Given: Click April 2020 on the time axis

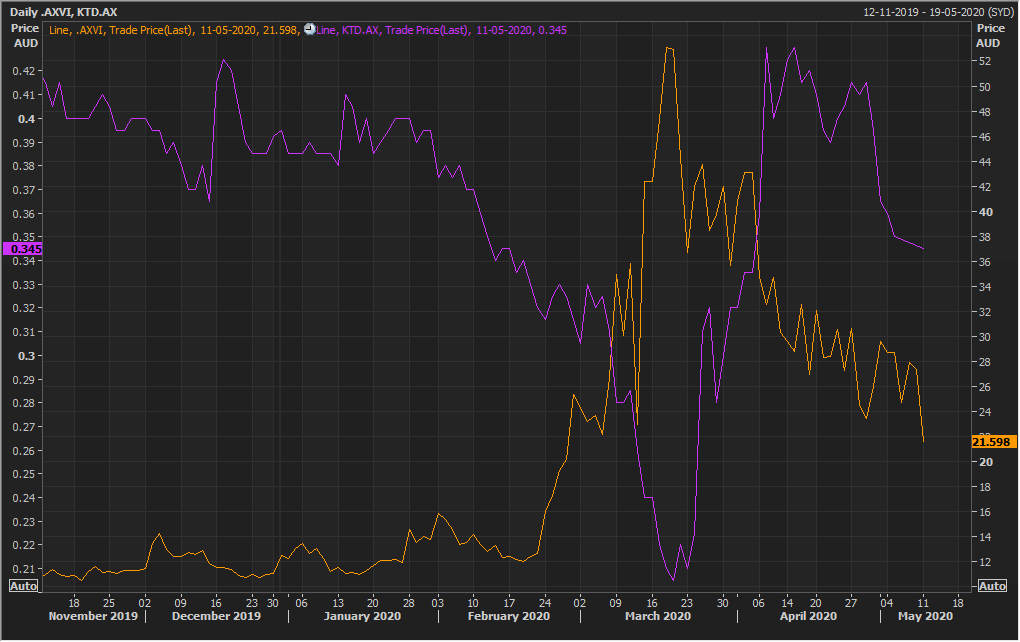Looking at the screenshot, I should point(808,616).
